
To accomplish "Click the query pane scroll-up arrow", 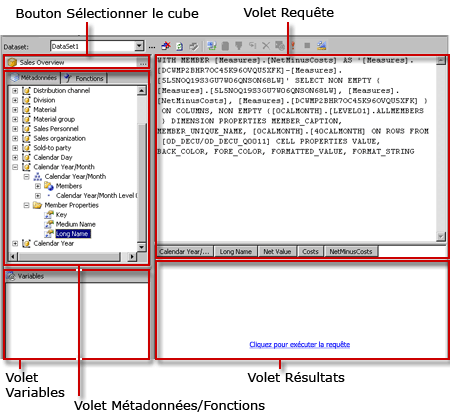I will point(441,60).
